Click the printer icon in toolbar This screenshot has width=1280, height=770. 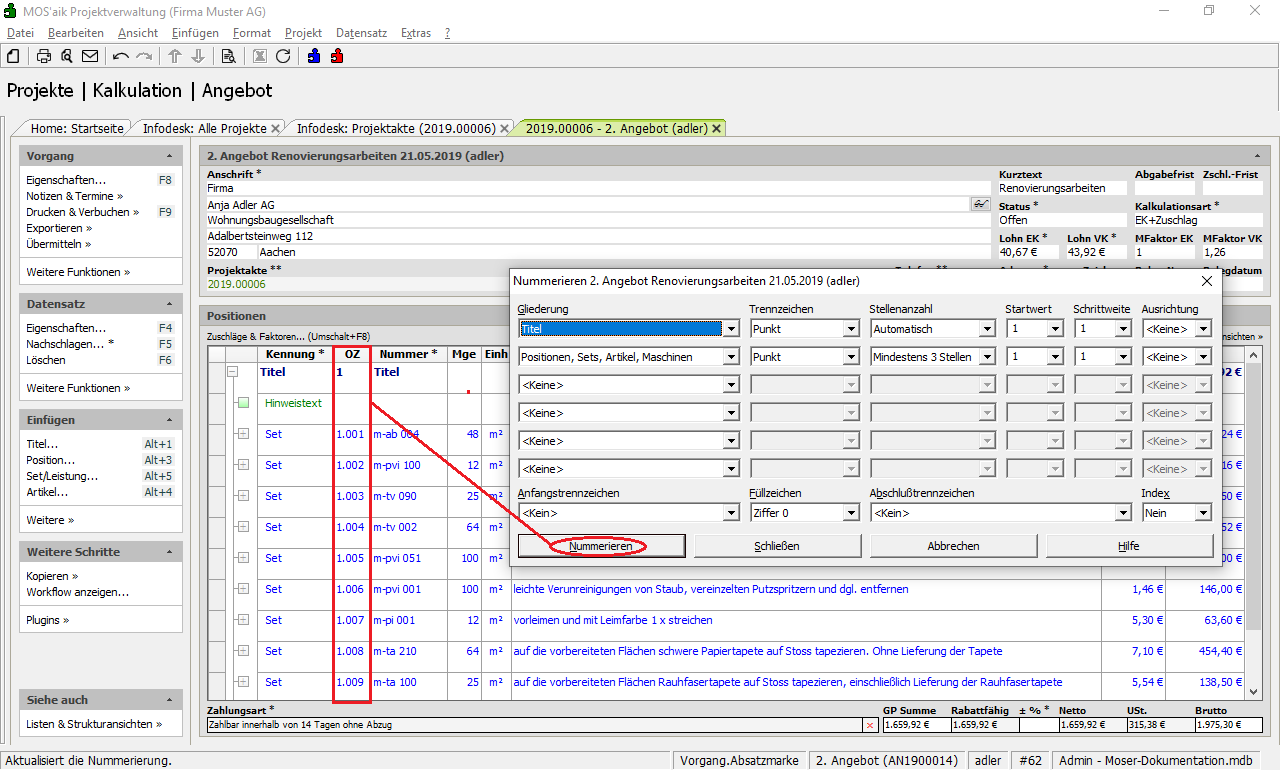[44, 56]
